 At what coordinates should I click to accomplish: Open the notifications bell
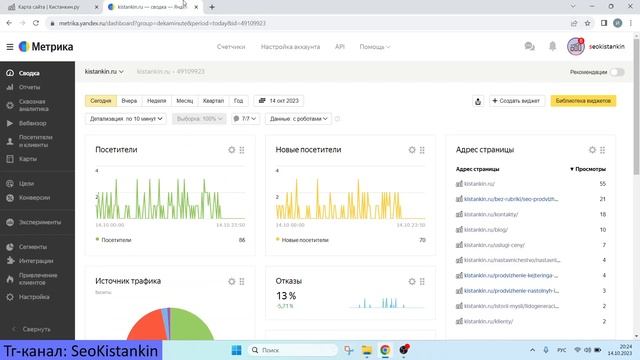(x=552, y=47)
